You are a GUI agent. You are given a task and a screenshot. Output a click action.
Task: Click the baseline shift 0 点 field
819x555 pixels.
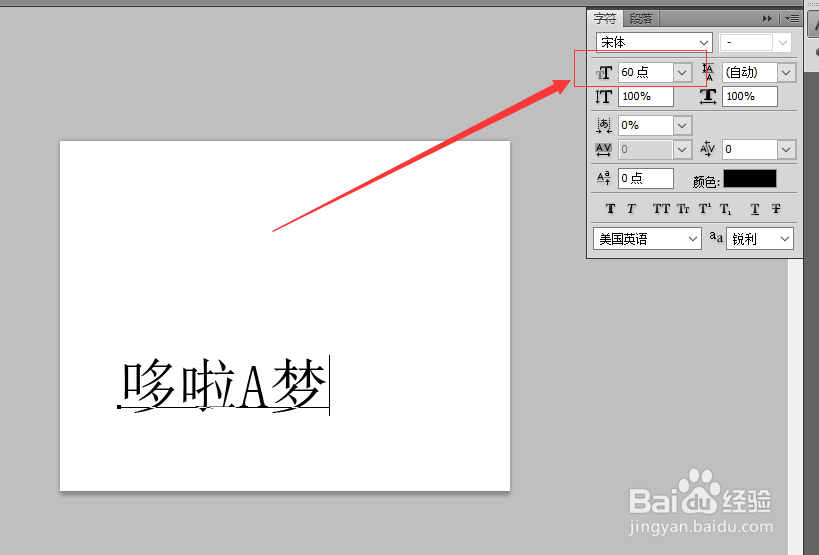click(x=646, y=179)
